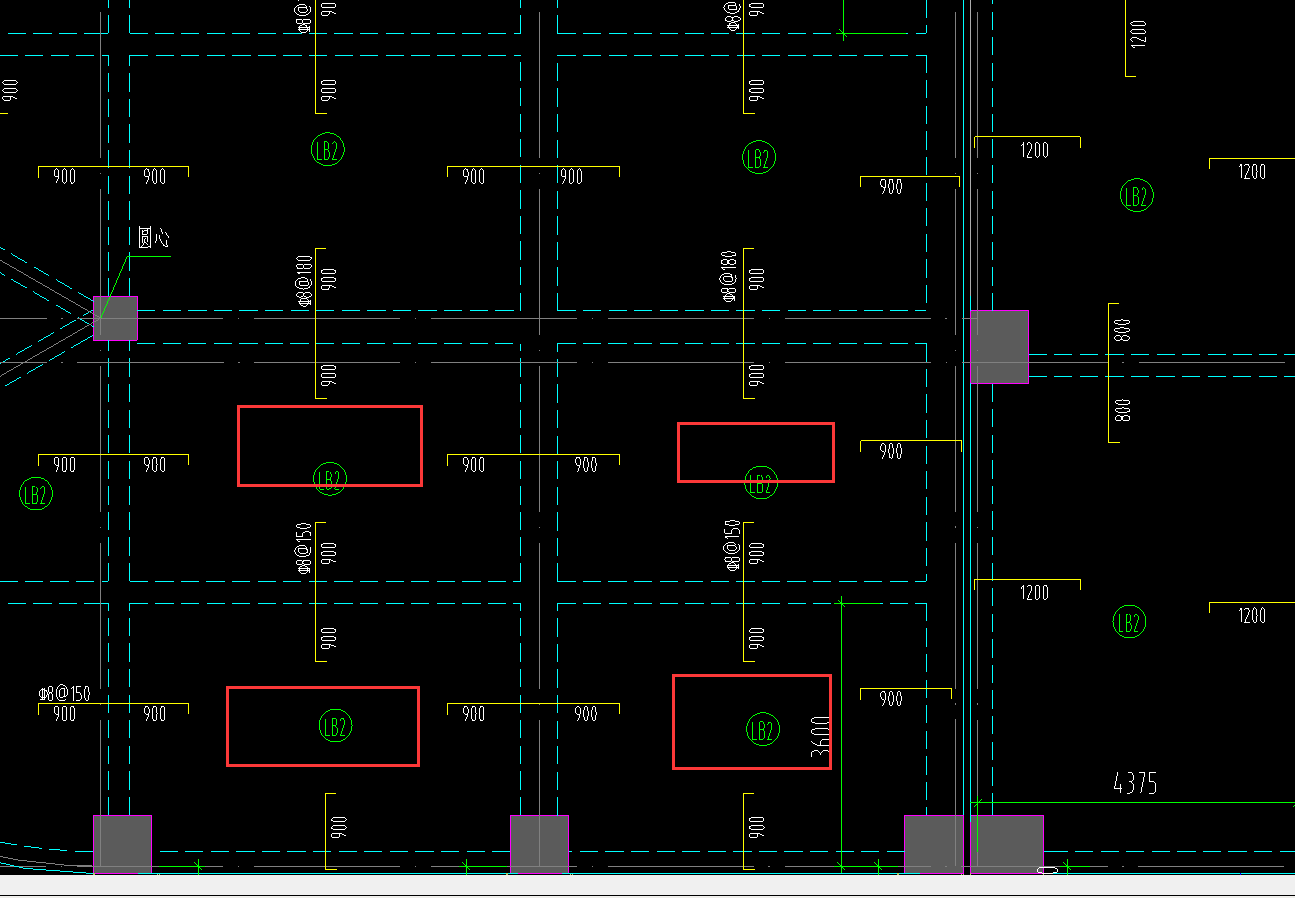The width and height of the screenshot is (1295, 898).
Task: Pick the LB2 tag directly above the 4375 dimension
Action: point(1129,622)
